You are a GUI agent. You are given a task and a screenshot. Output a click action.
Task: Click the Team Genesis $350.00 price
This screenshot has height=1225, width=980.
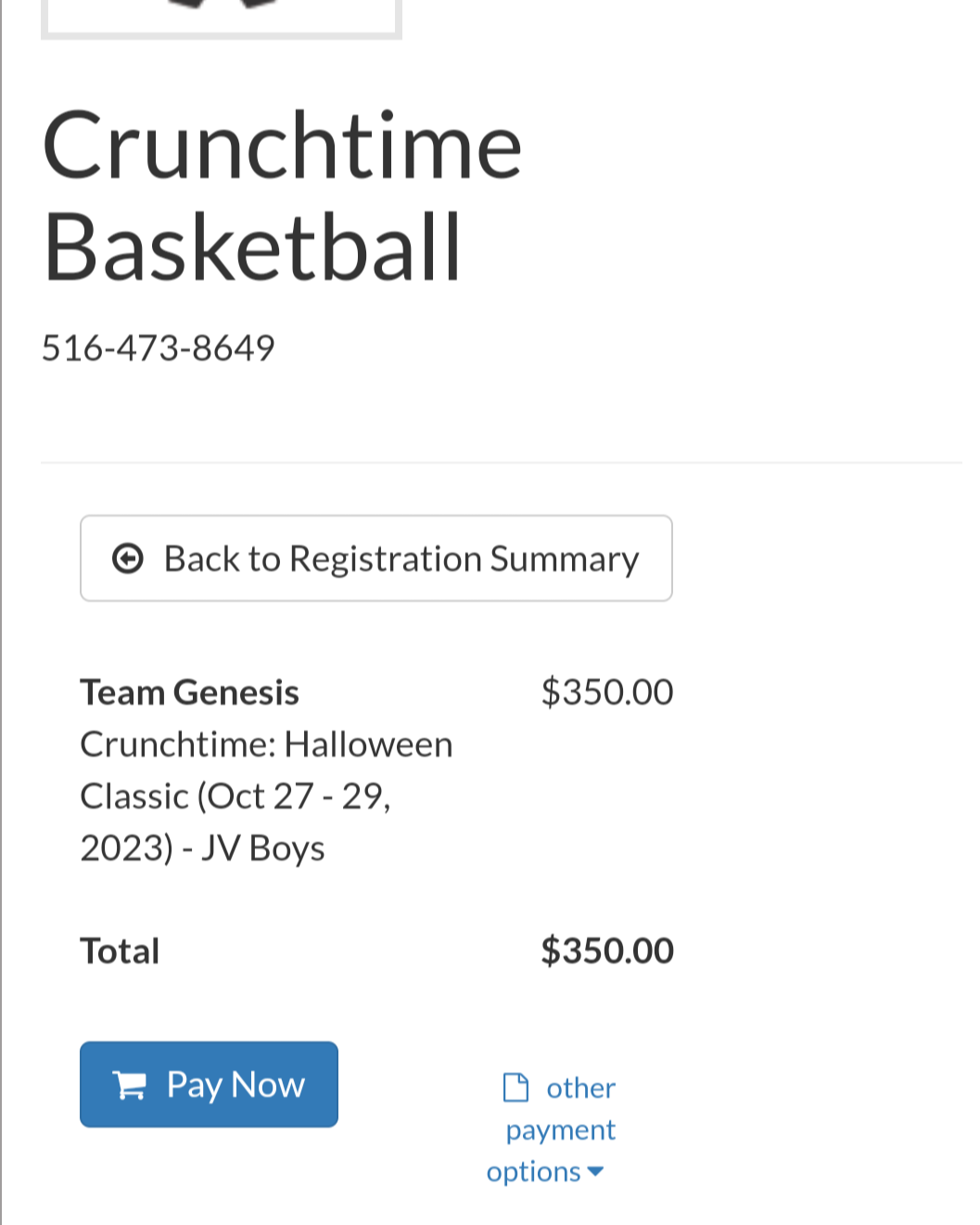[607, 692]
